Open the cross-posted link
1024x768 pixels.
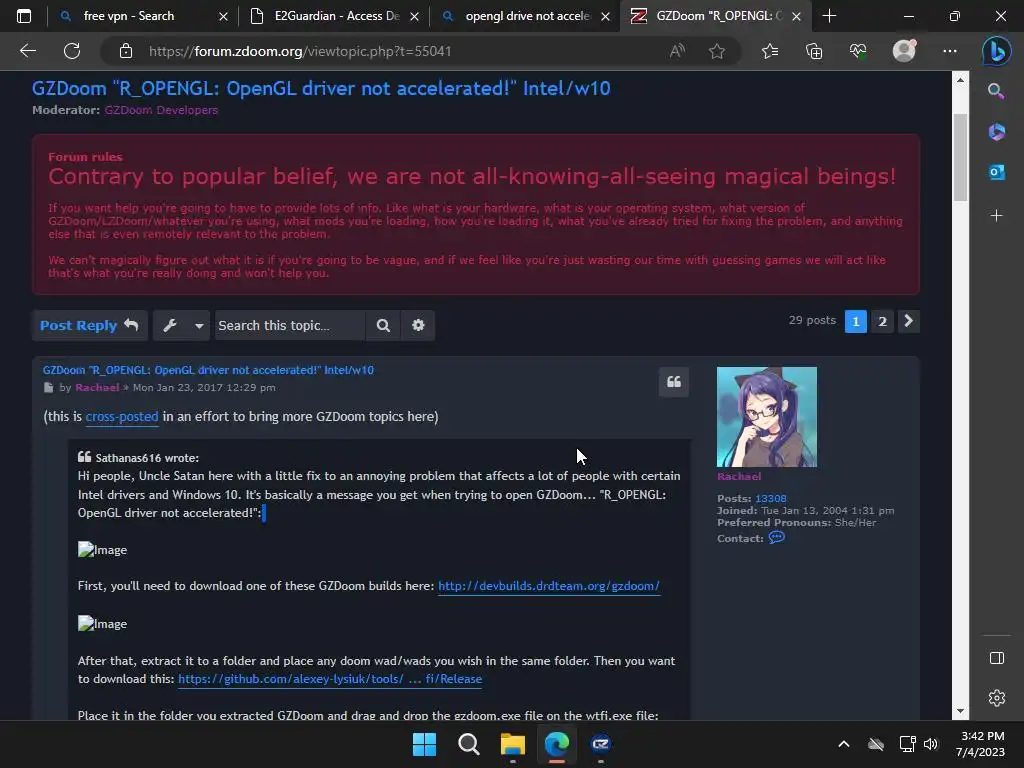[122, 417]
